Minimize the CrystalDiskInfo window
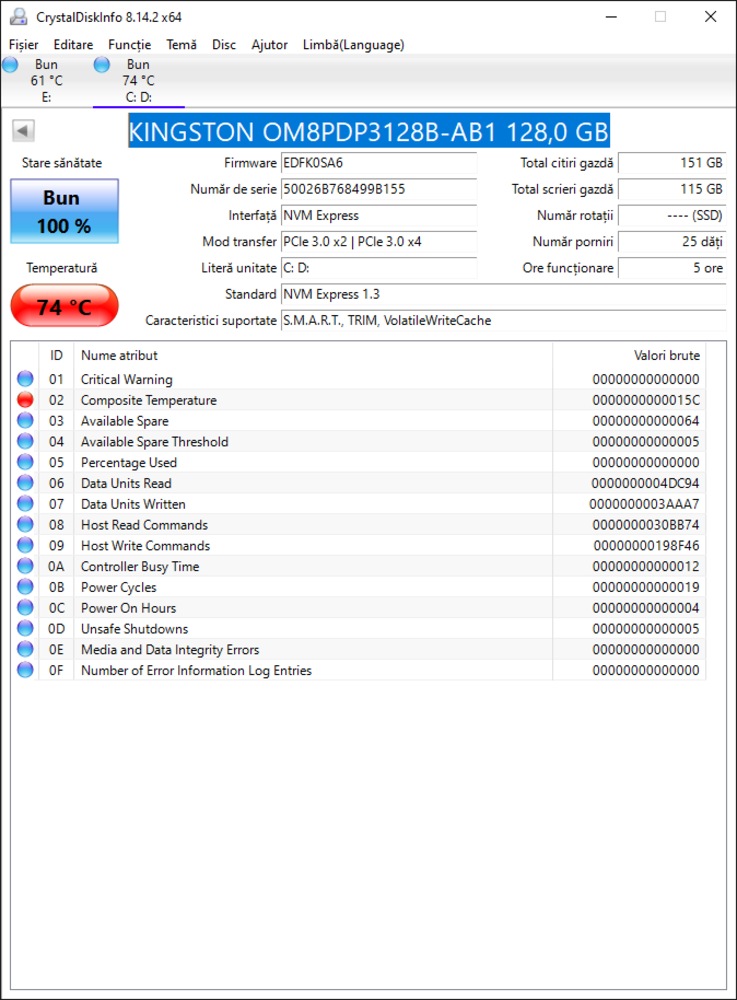737x1000 pixels. tap(611, 17)
